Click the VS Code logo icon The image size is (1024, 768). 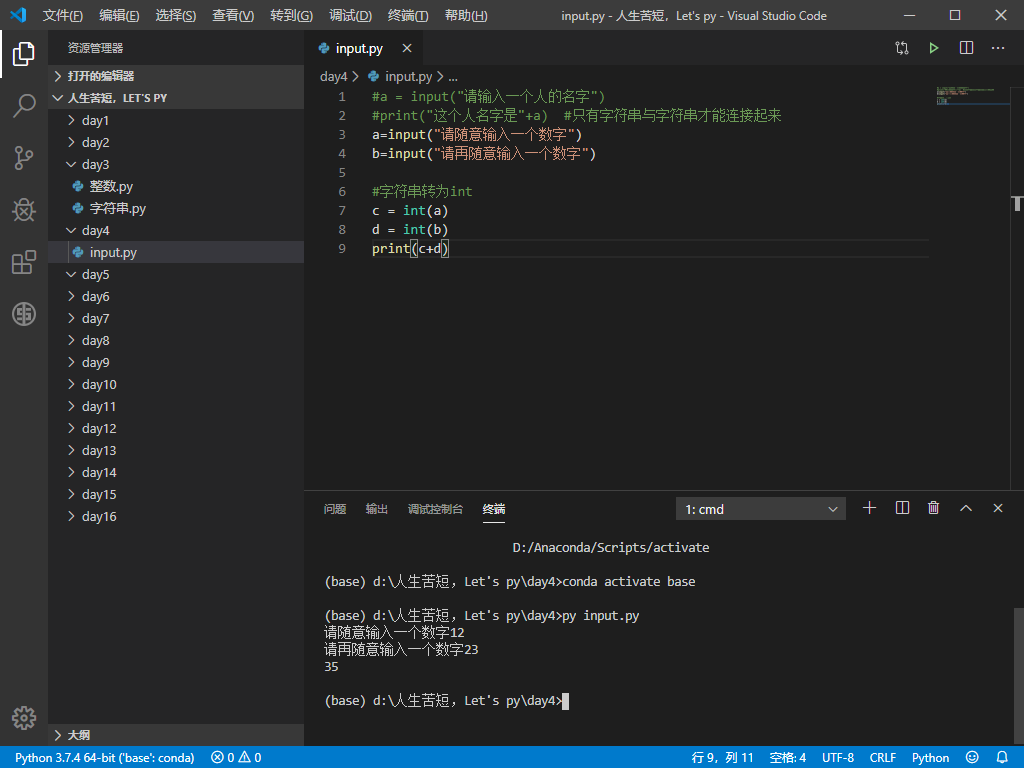[x=18, y=15]
